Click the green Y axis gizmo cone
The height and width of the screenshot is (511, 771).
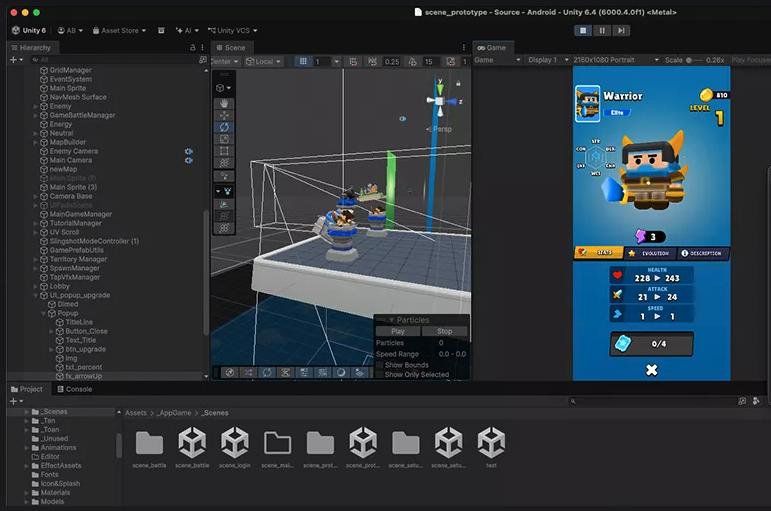[440, 88]
